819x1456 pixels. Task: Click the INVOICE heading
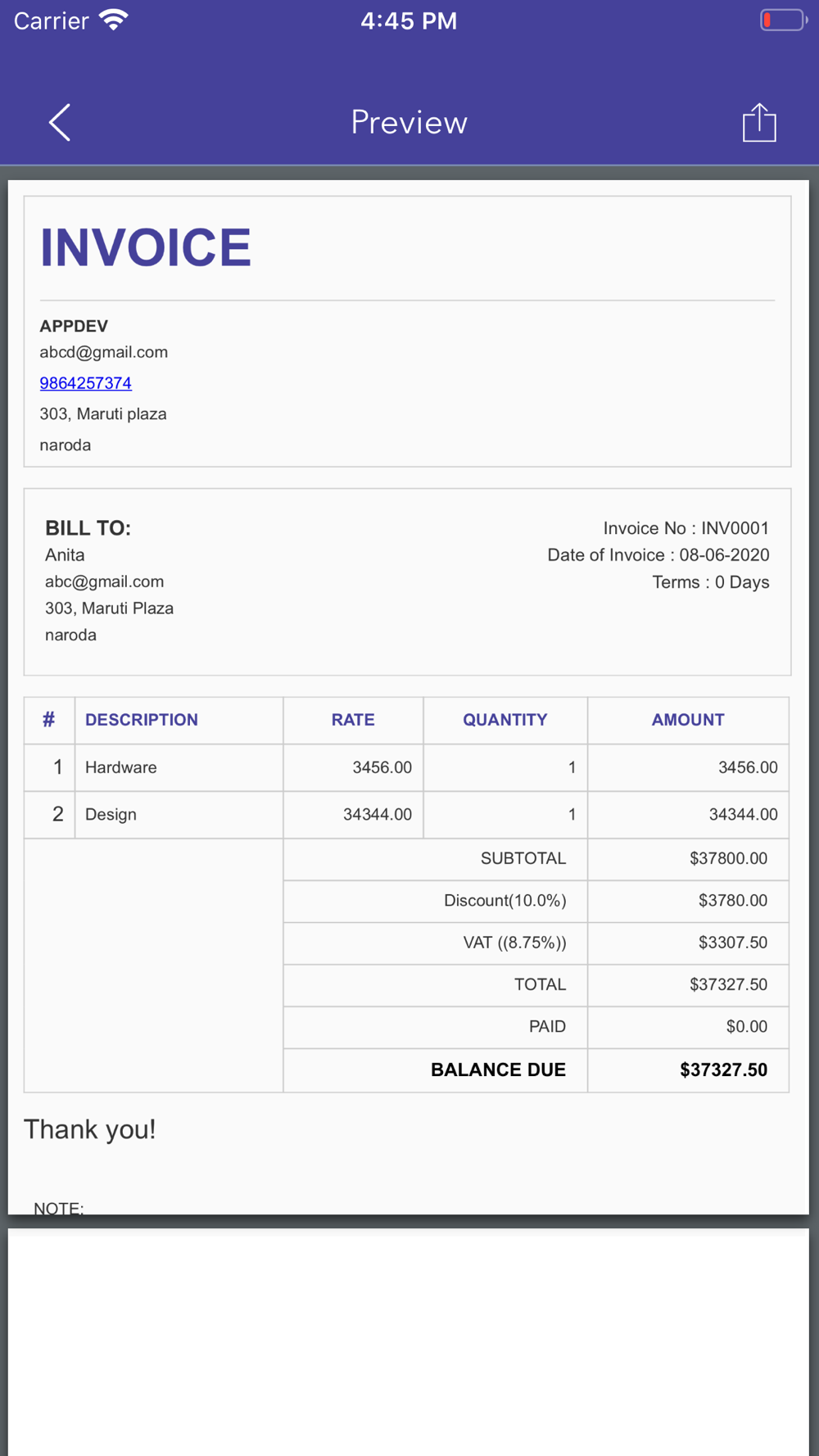[146, 247]
